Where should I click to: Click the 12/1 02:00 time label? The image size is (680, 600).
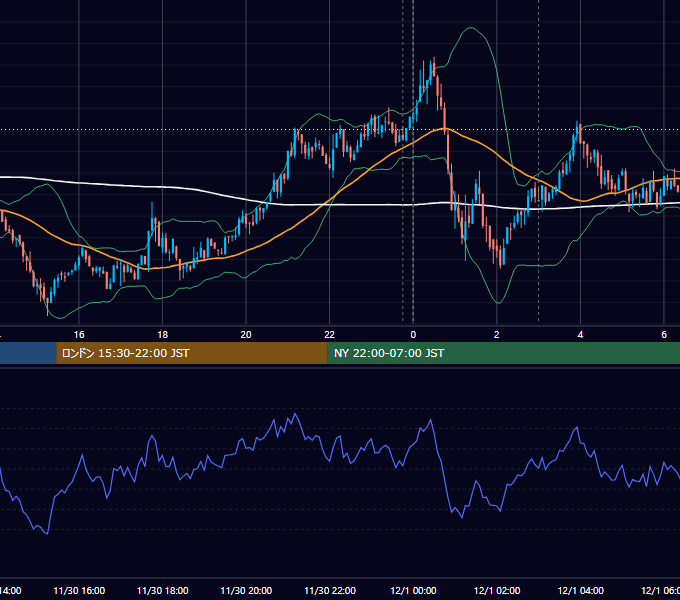(497, 590)
